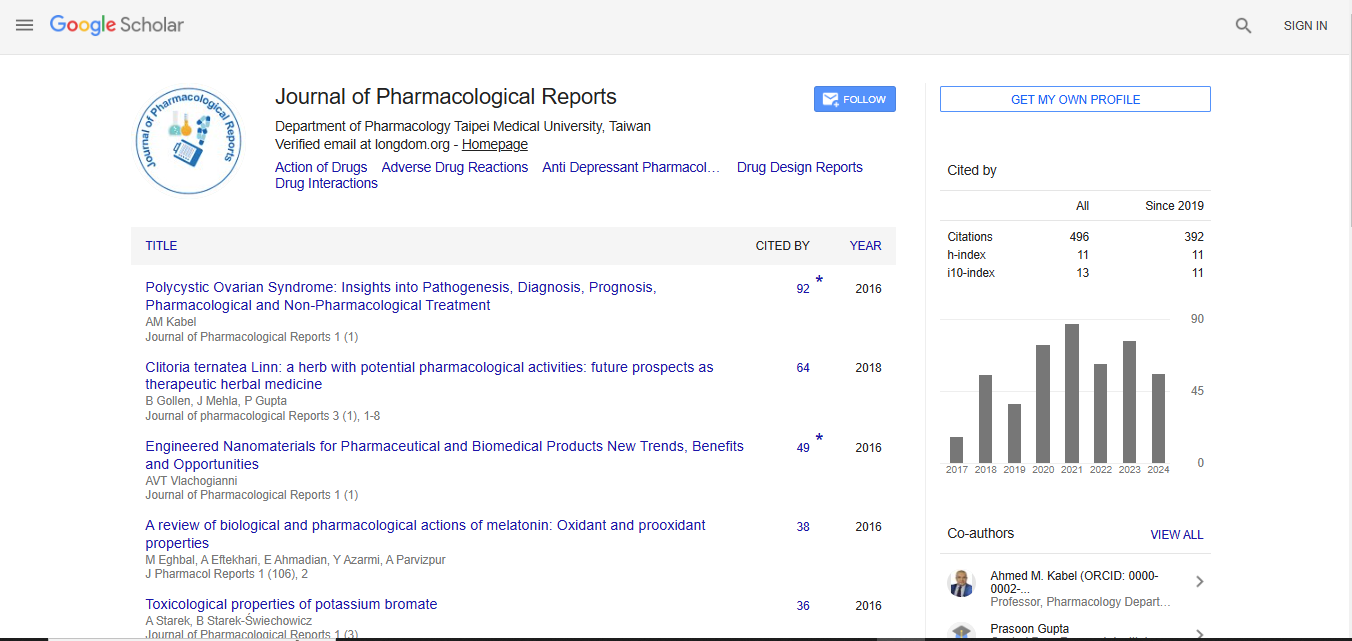Click Sign In at top right
This screenshot has height=641, width=1352.
click(x=1305, y=26)
